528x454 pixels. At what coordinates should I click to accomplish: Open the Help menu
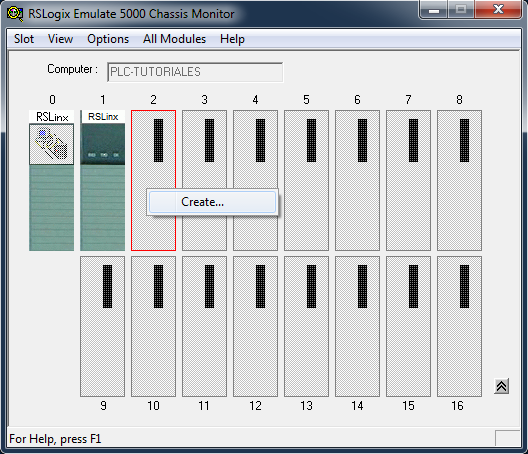tap(232, 39)
